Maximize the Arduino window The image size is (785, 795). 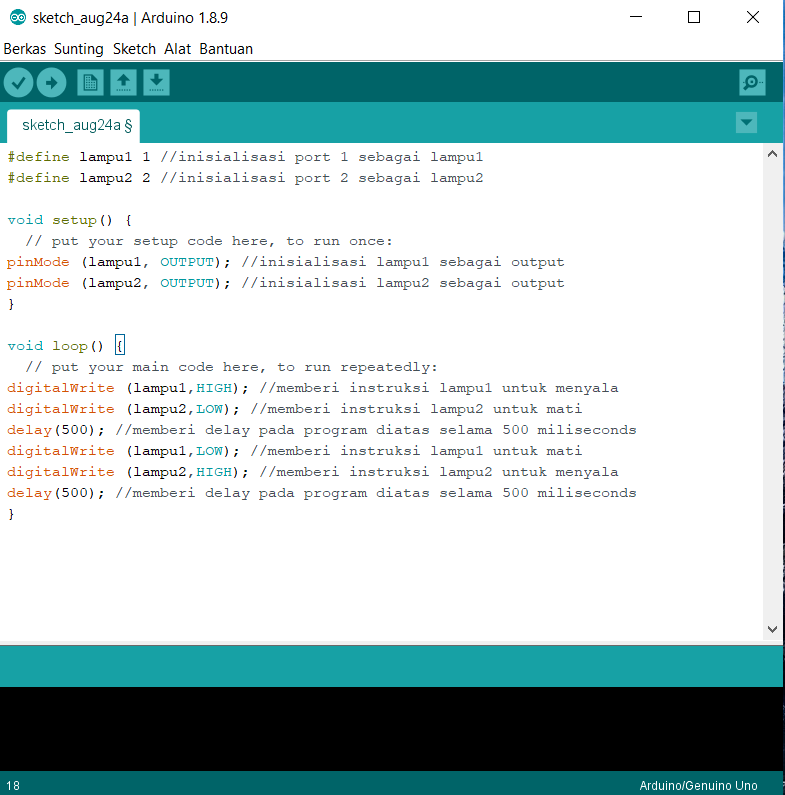click(x=694, y=17)
